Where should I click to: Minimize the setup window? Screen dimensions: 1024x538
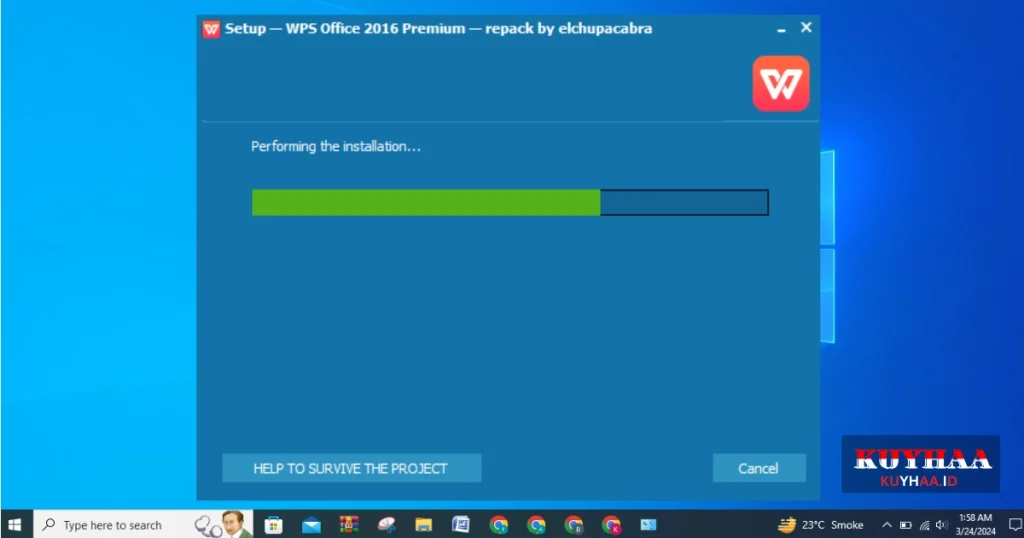(781, 29)
